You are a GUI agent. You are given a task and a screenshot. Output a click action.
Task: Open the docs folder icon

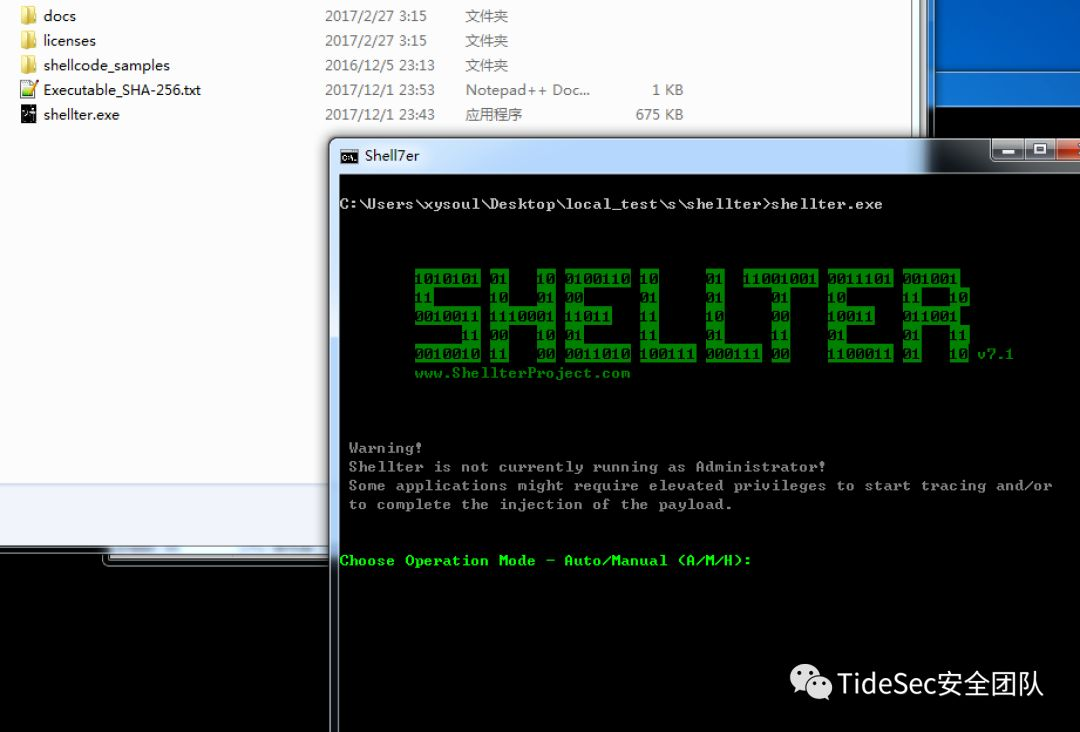(28, 15)
